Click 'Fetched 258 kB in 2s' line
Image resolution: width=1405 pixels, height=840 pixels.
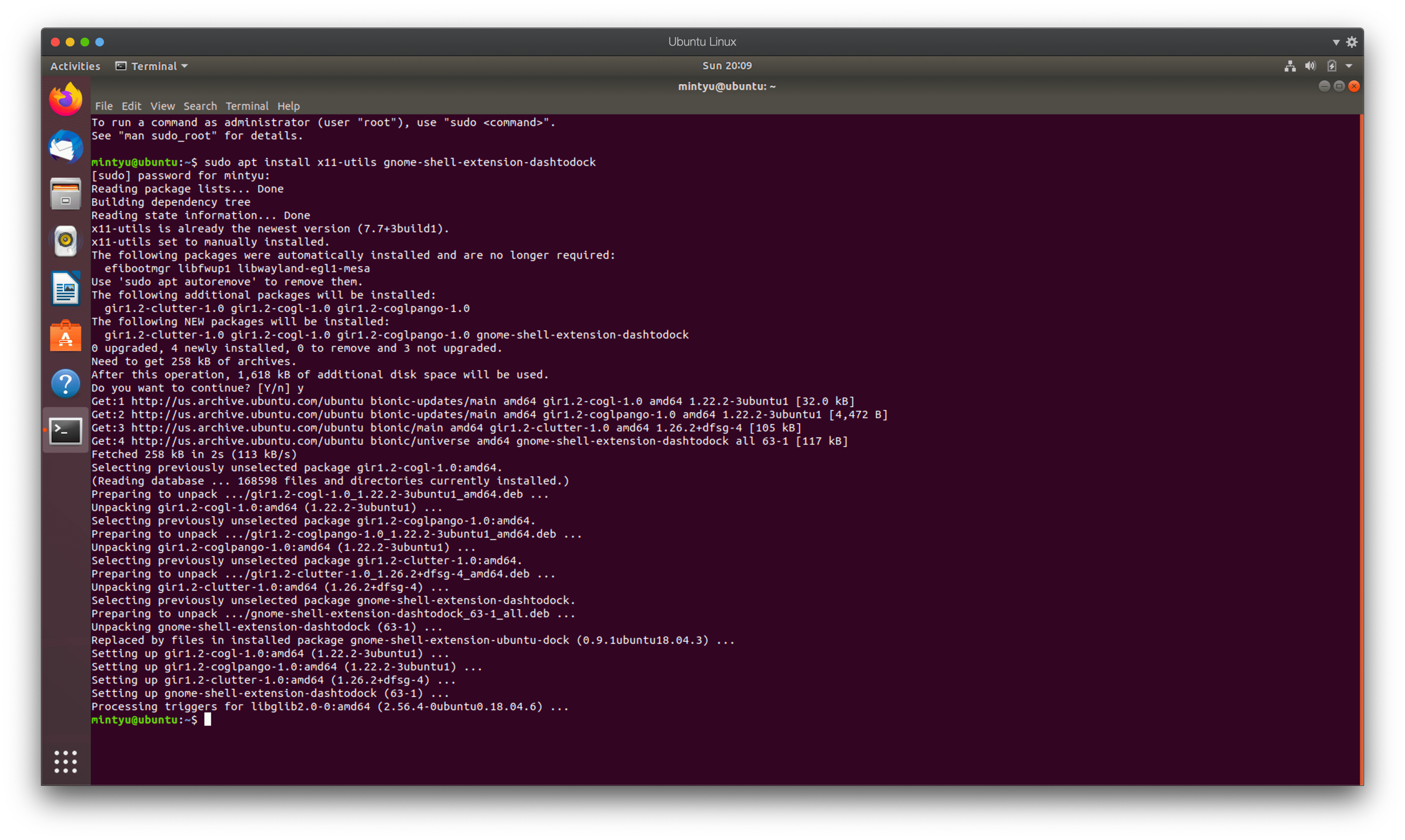click(x=194, y=454)
